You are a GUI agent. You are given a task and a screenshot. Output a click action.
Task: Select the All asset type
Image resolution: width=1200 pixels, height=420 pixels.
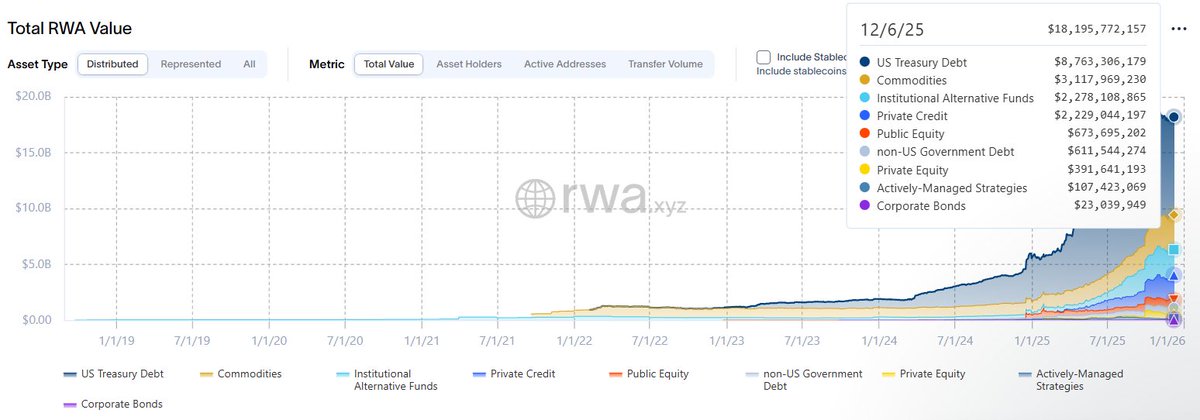point(249,64)
